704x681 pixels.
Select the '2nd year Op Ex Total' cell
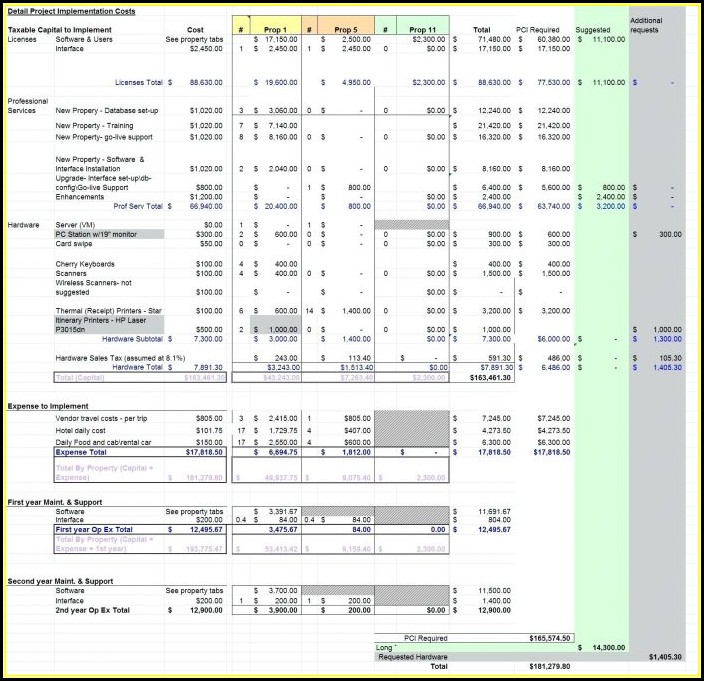93,609
